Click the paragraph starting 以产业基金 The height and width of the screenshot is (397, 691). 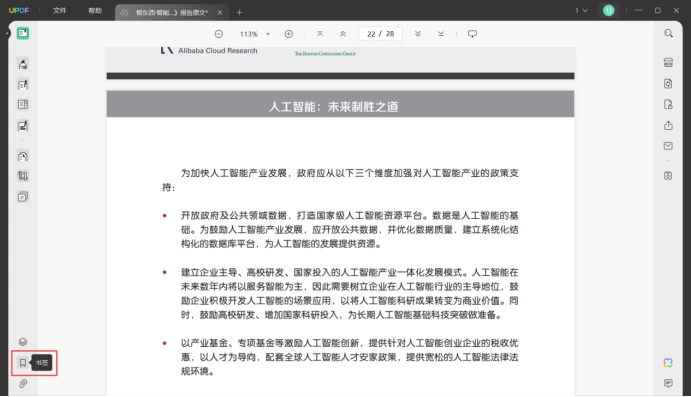pos(349,357)
